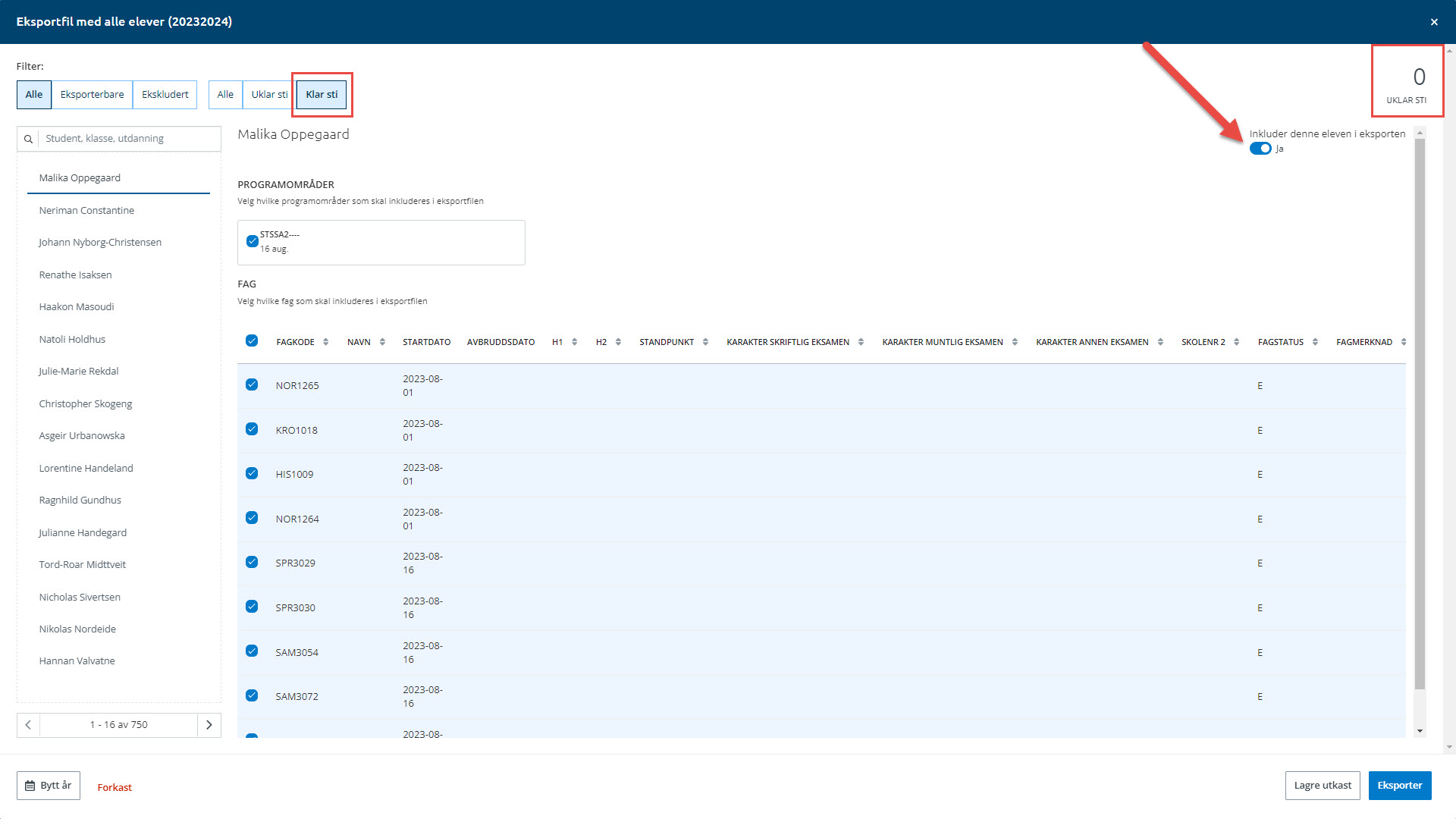
Task: Select student Lorentine Handeland
Action: 118,468
